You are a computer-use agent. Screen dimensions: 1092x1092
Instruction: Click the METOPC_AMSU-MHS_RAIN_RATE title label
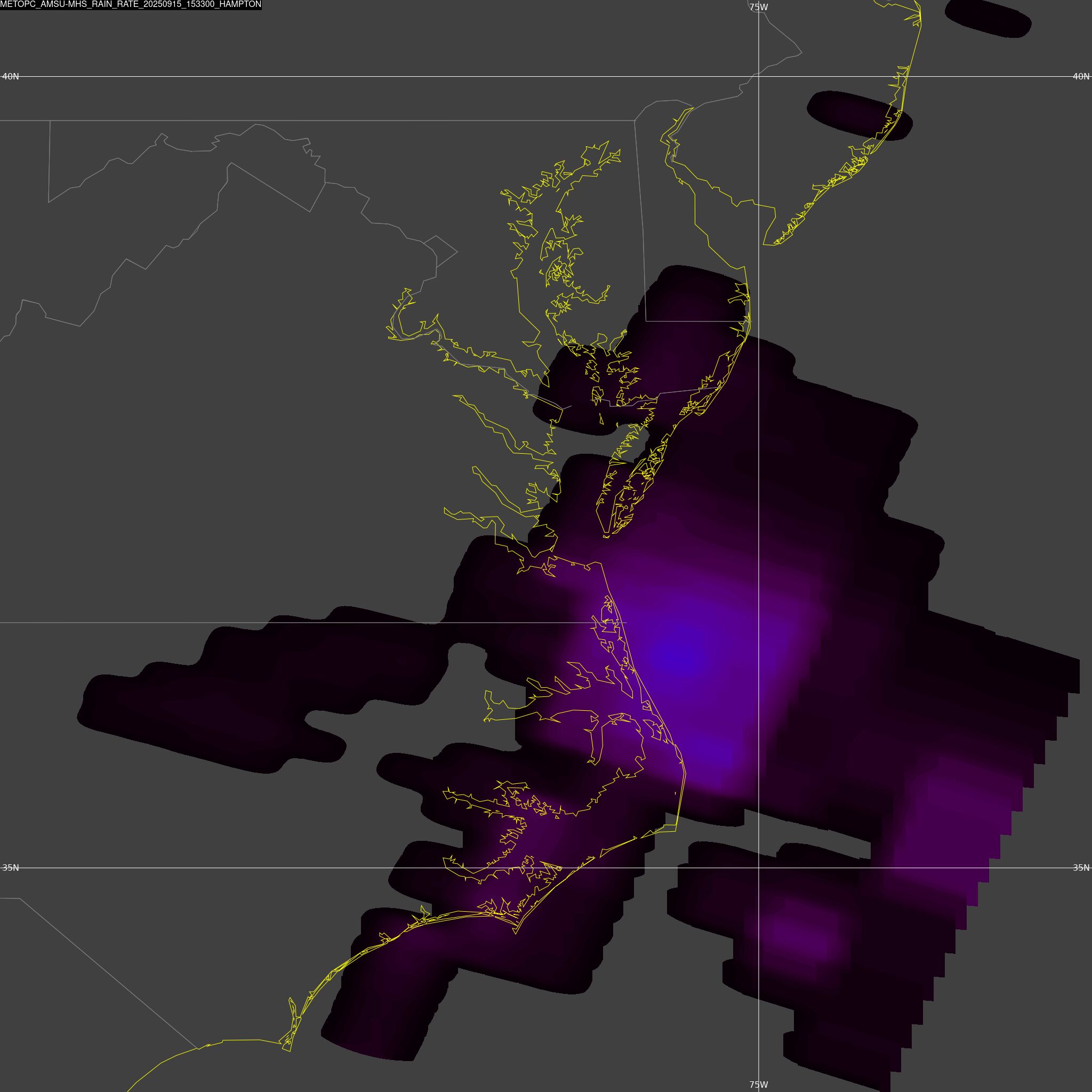(131, 4)
